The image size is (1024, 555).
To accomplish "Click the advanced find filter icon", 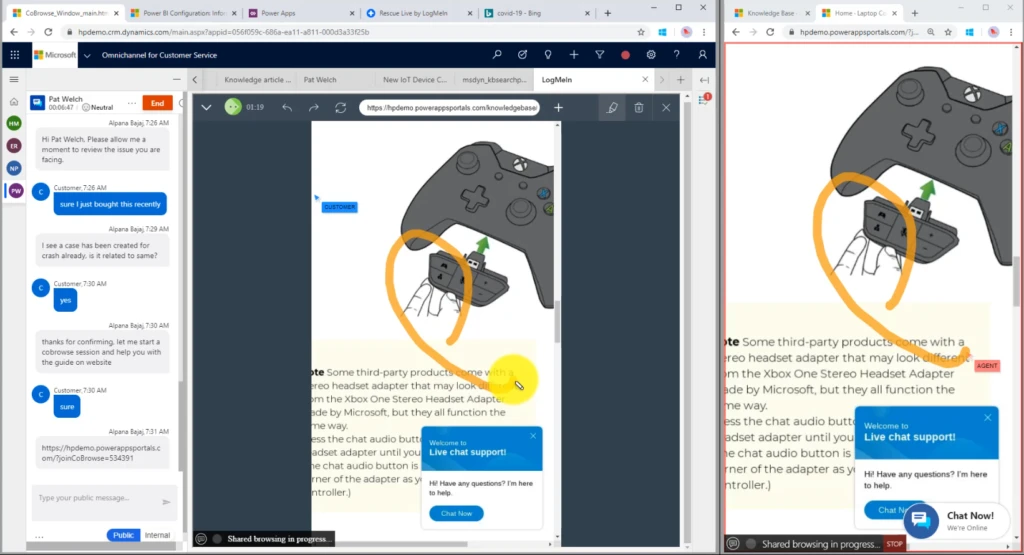I will 600,55.
